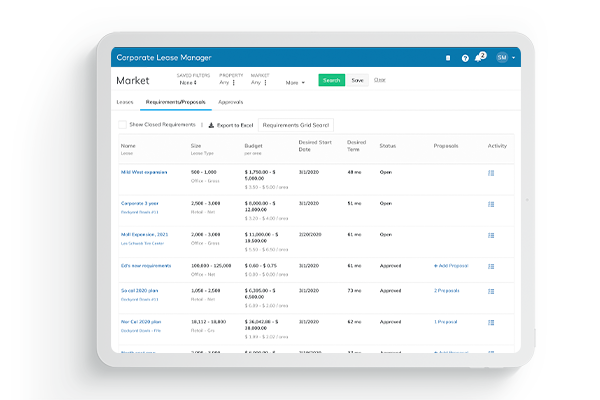Image resolution: width=600 pixels, height=400 pixels.
Task: Click the Requirements Grid Search field
Action: click(296, 125)
